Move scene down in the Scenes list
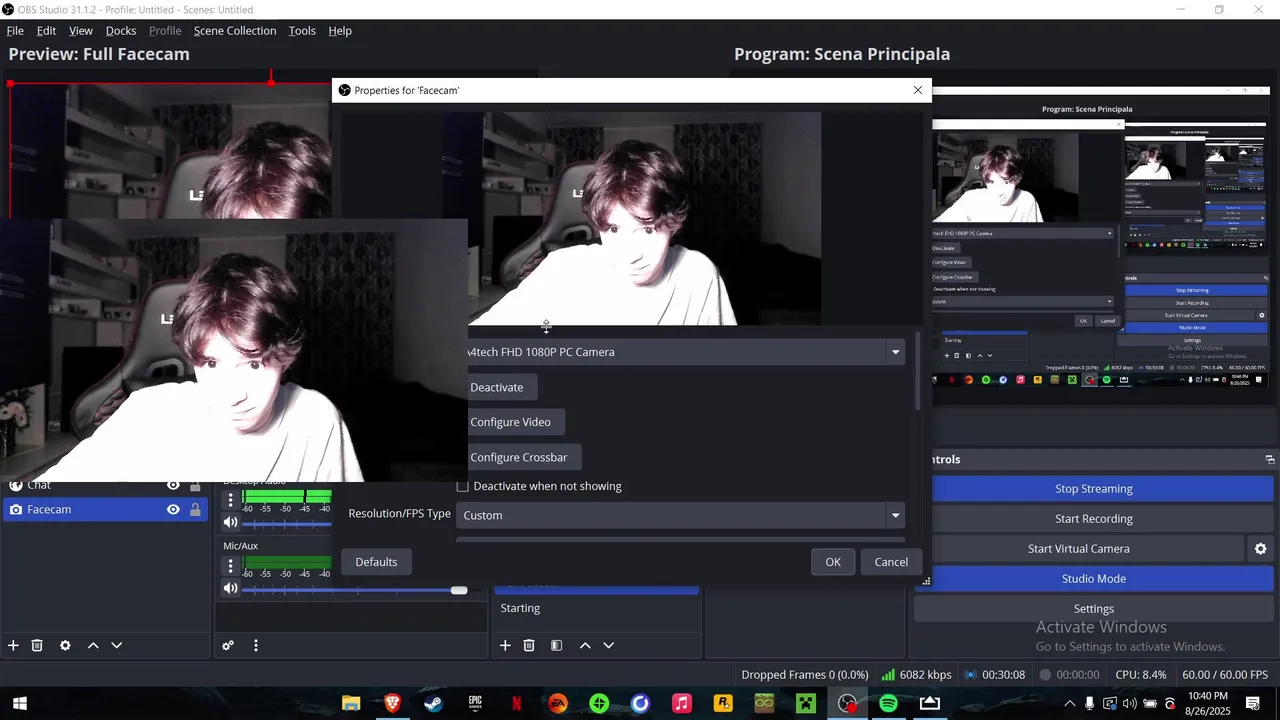The width and height of the screenshot is (1280, 720). pos(608,646)
